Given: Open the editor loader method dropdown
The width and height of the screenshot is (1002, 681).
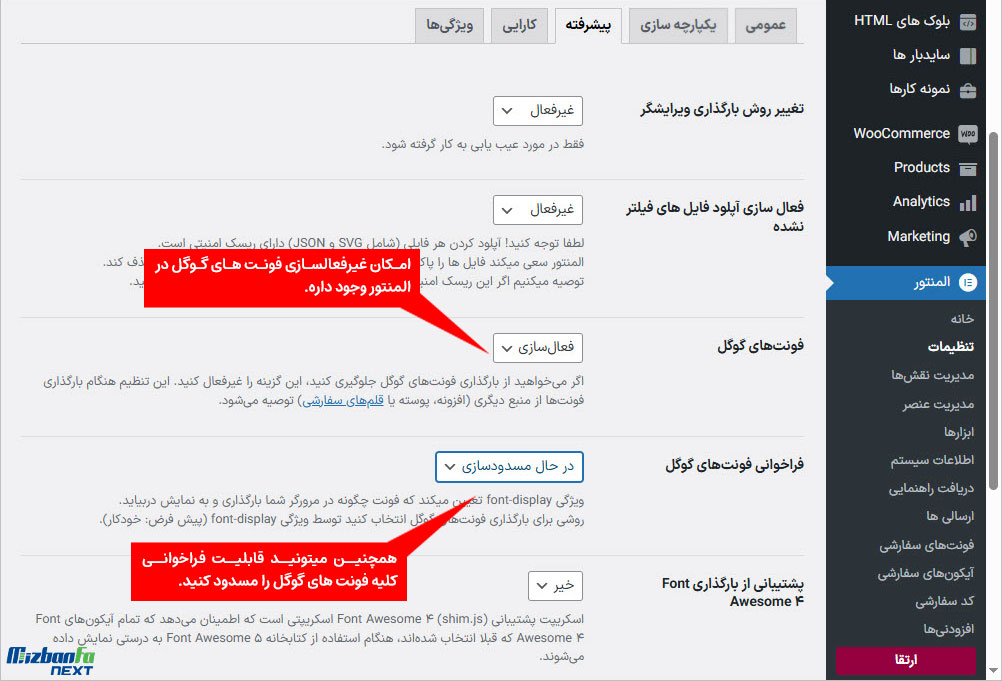Looking at the screenshot, I should 538,111.
